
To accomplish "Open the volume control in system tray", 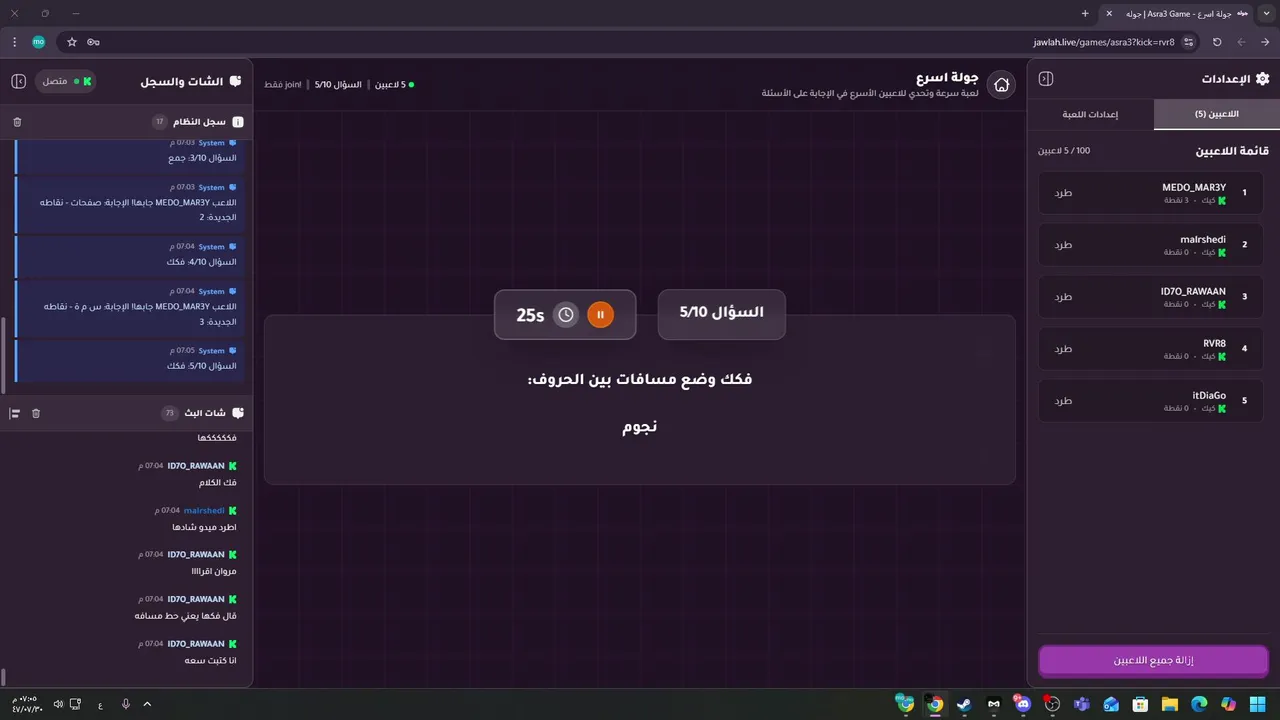I will pos(58,704).
